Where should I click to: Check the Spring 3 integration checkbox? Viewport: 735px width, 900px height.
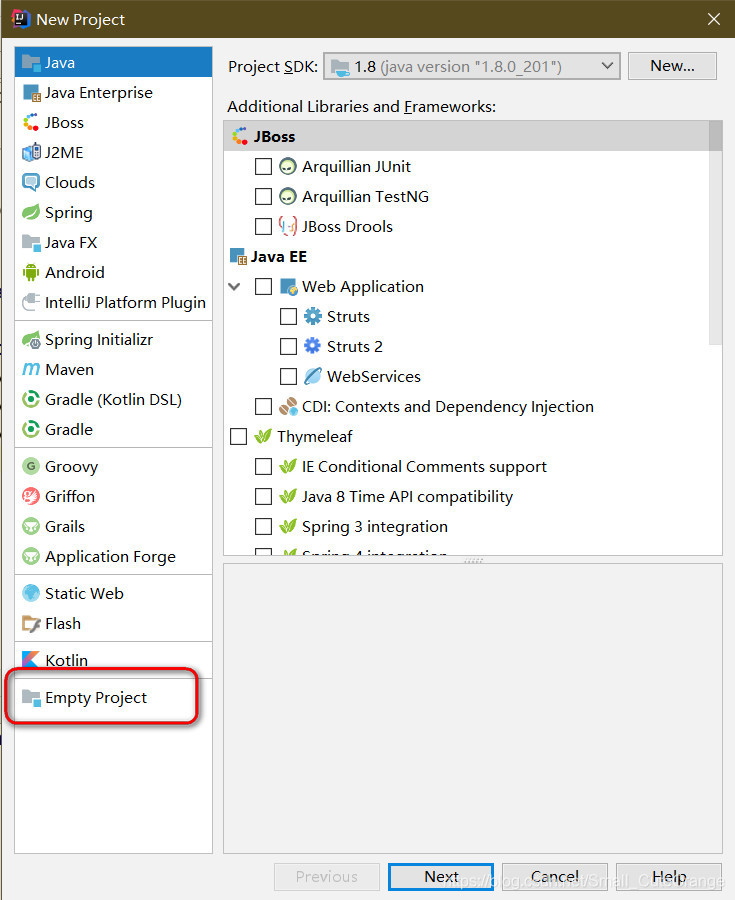[x=263, y=526]
